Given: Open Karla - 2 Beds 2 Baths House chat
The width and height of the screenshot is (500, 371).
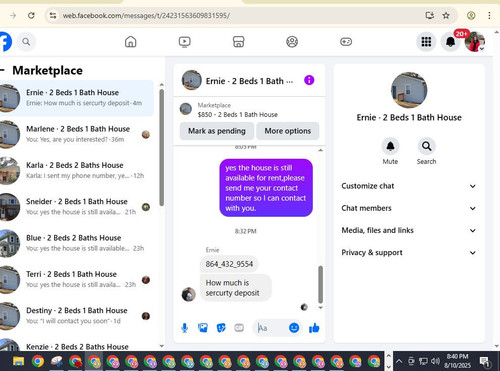Looking at the screenshot, I should click(x=77, y=170).
